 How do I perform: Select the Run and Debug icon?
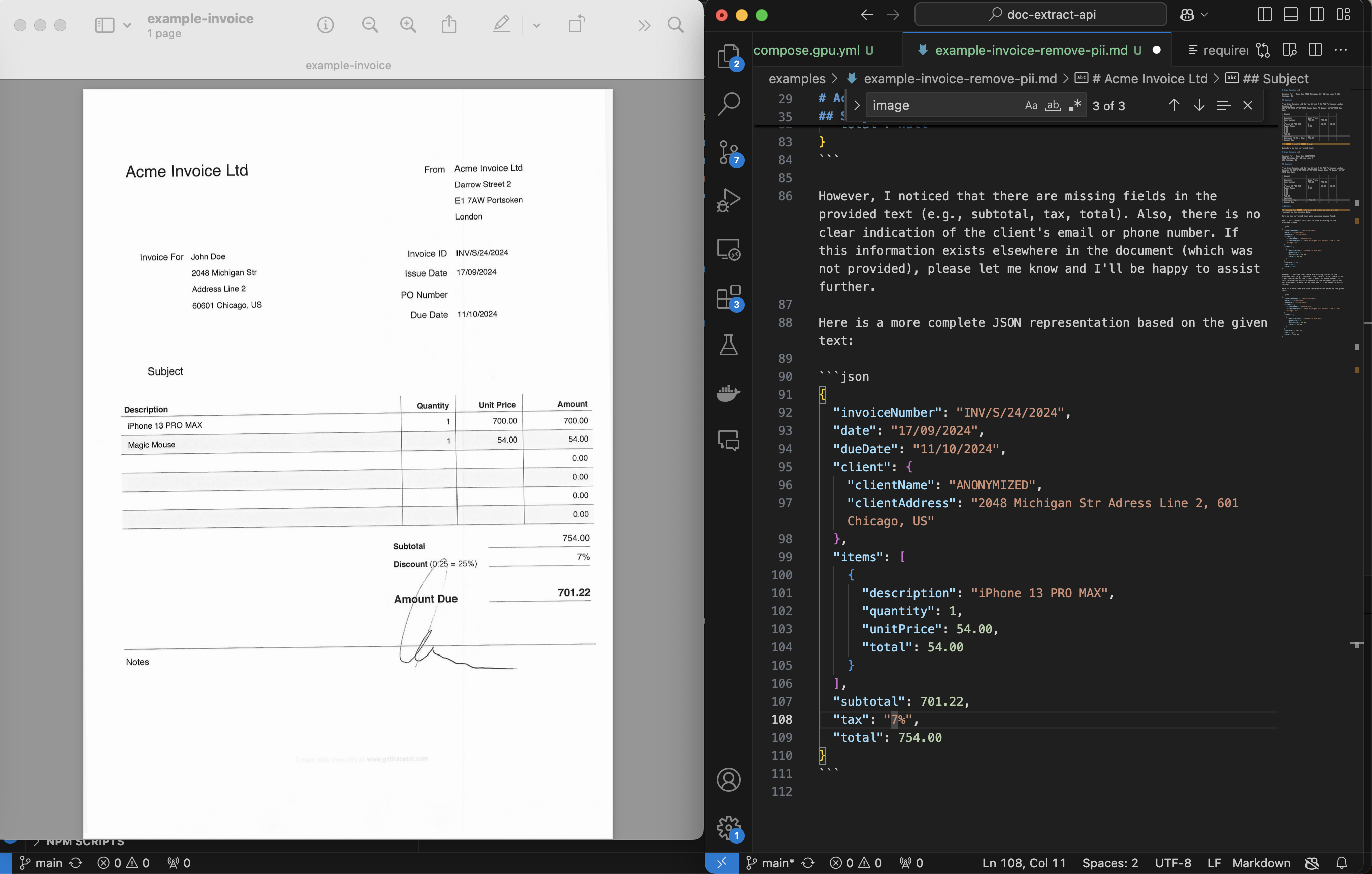(x=728, y=200)
